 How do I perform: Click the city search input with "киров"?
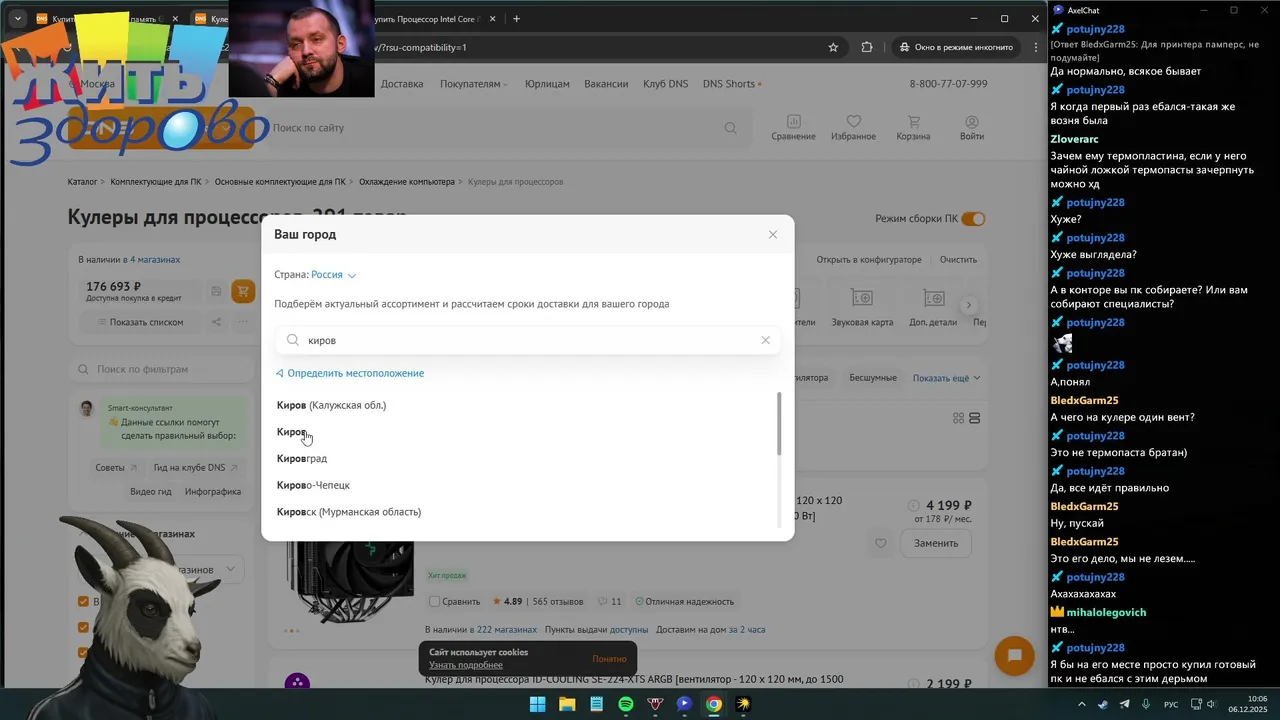(528, 340)
